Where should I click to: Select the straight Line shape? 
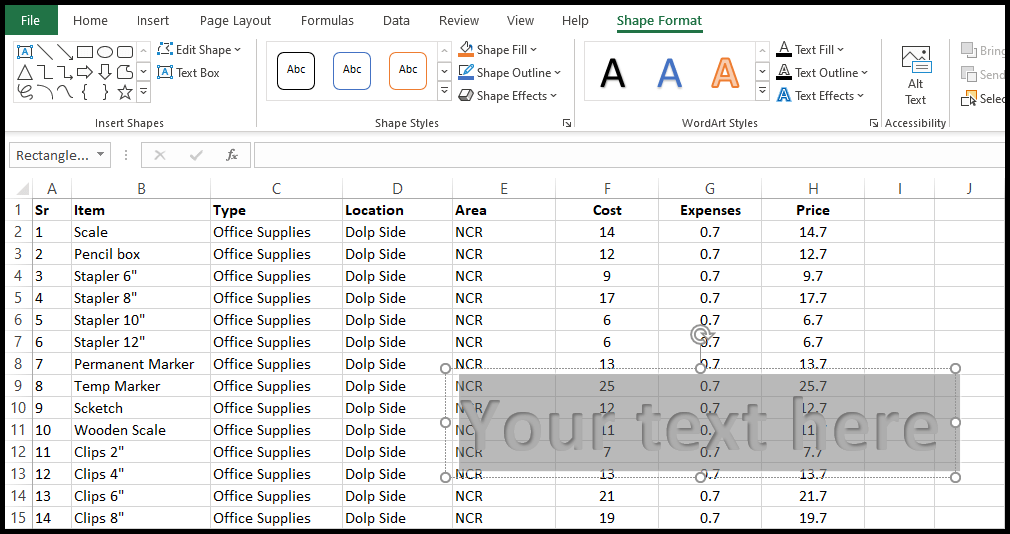coord(44,52)
